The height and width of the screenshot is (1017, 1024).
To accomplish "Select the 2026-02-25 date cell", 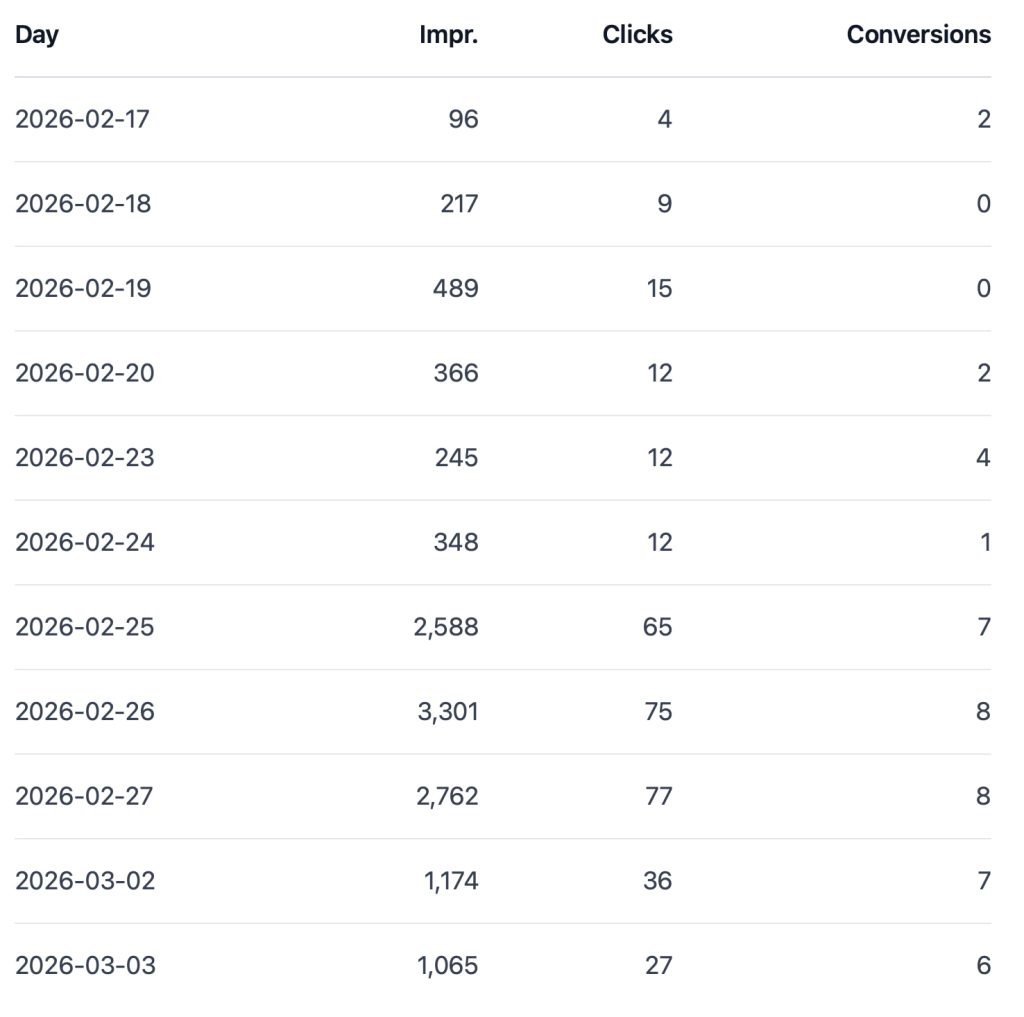I will tap(84, 627).
